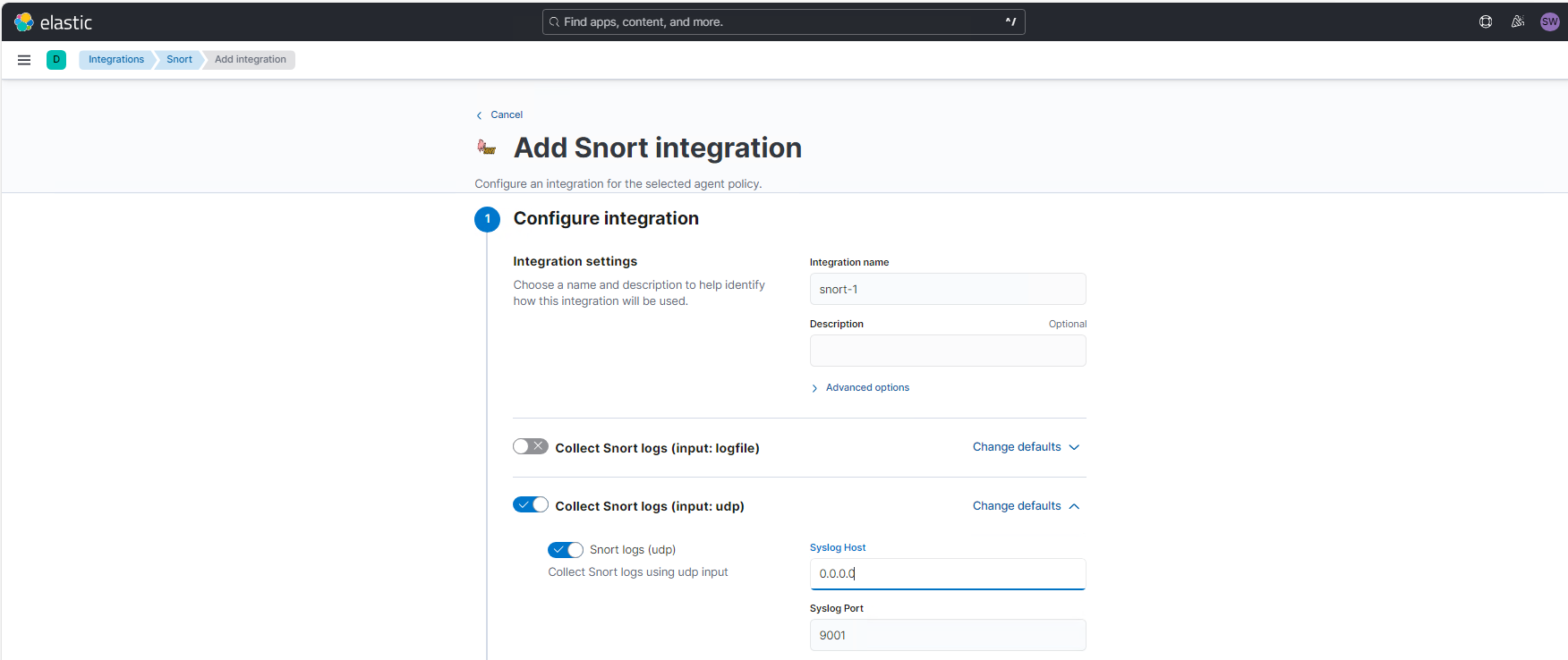Viewport: 1568px width, 660px height.
Task: Go to Snort breadcrumb
Action: click(179, 60)
